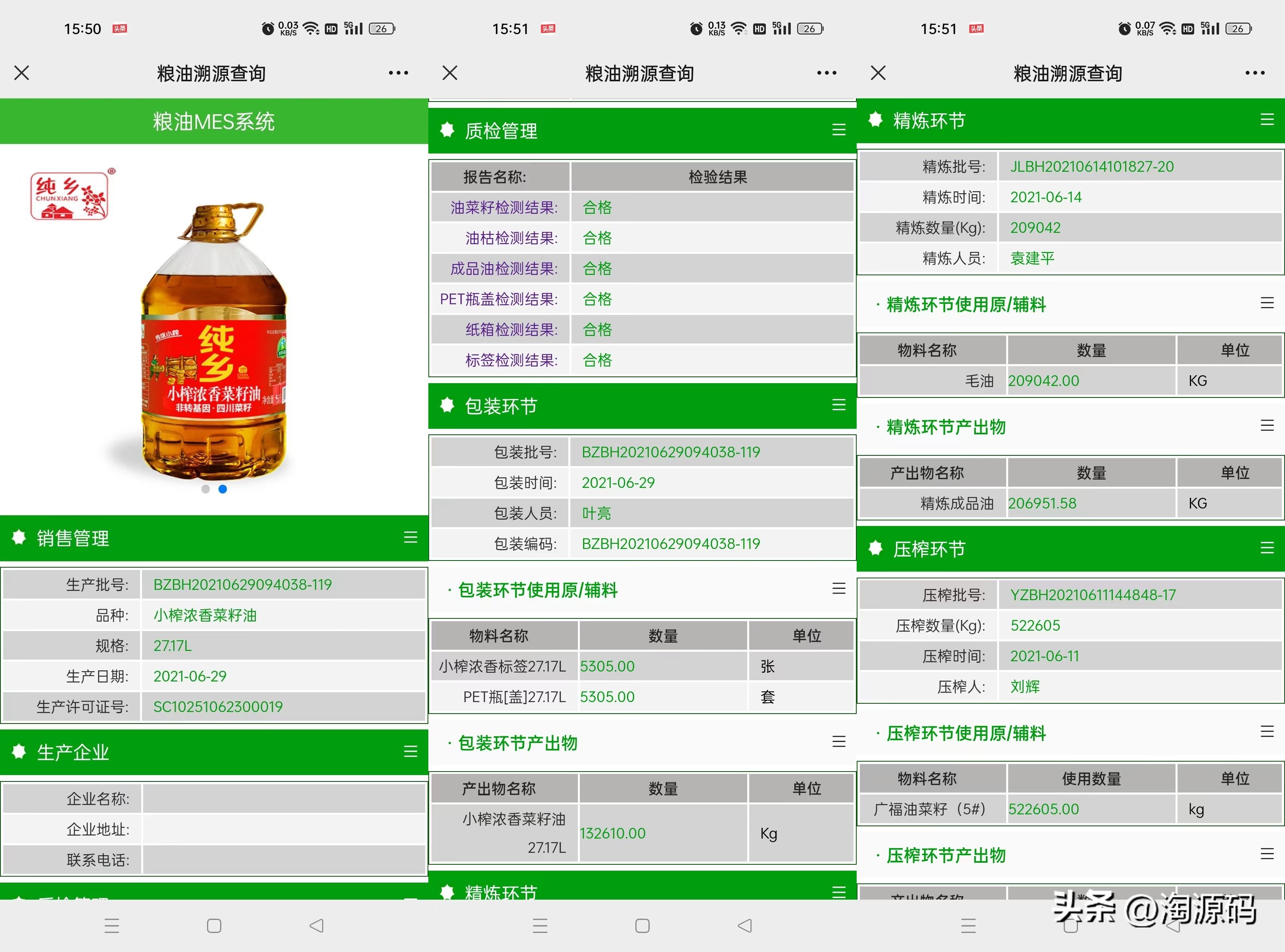
Task: Tap the 包装环节 hamburger icon
Action: (x=839, y=406)
